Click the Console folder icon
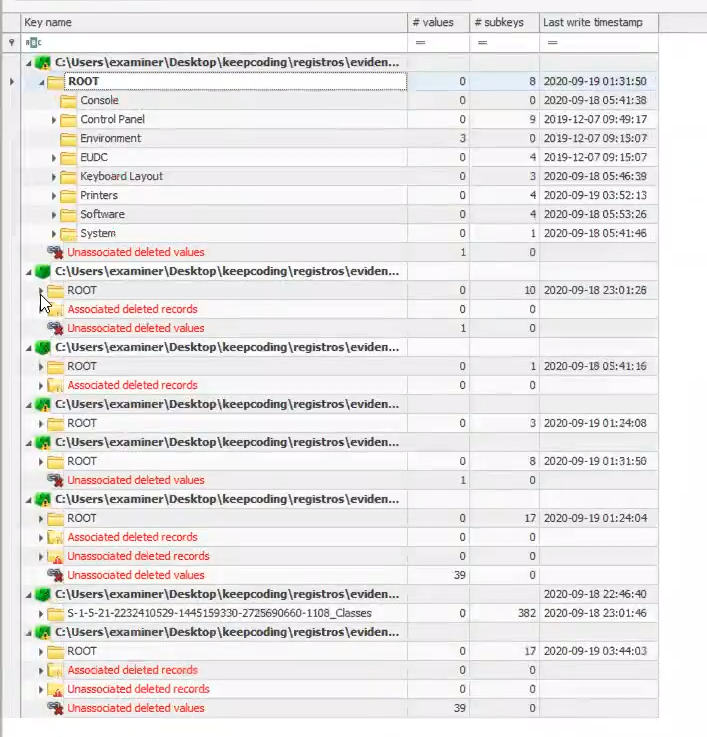Image resolution: width=707 pixels, height=737 pixels. 68,101
